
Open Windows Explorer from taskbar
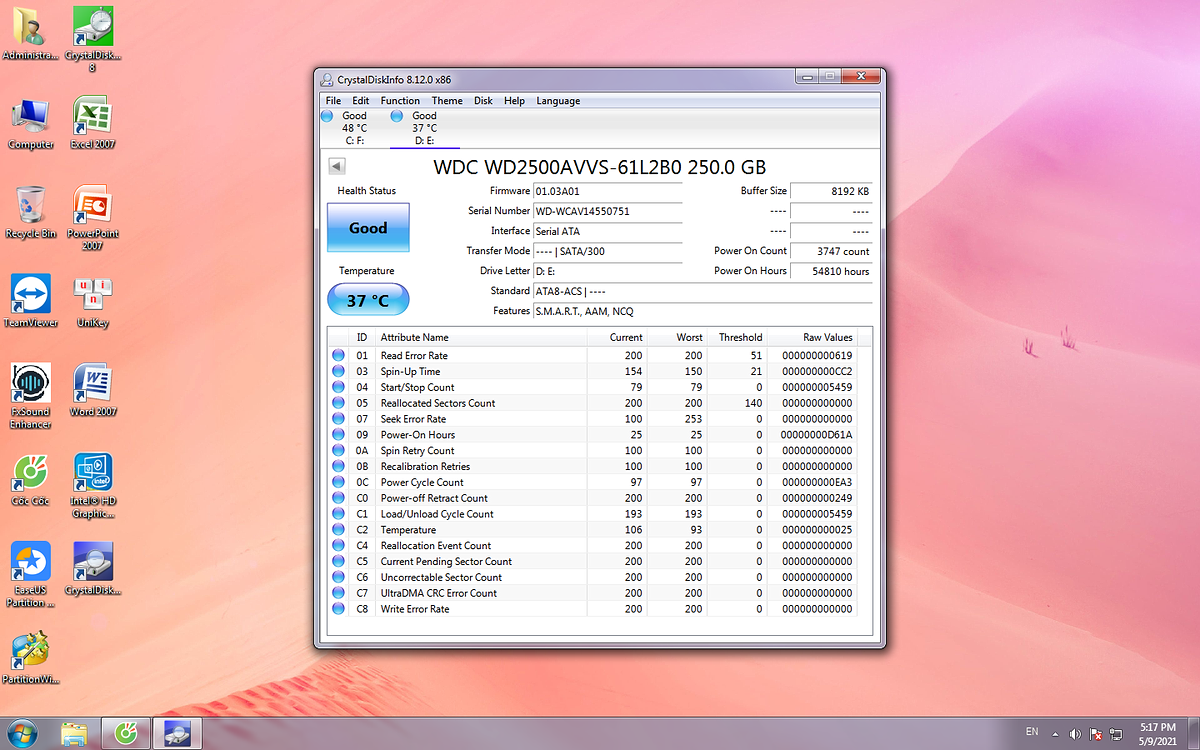[75, 733]
